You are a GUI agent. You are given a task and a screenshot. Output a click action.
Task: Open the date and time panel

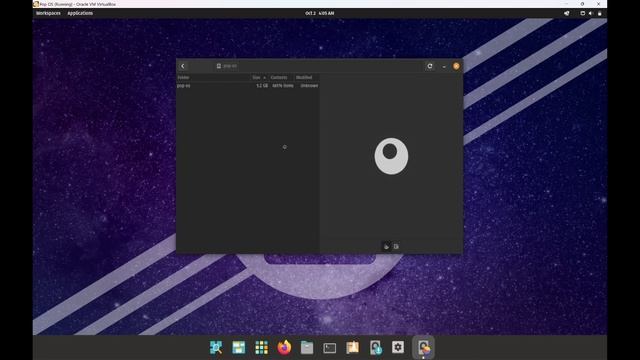320,13
